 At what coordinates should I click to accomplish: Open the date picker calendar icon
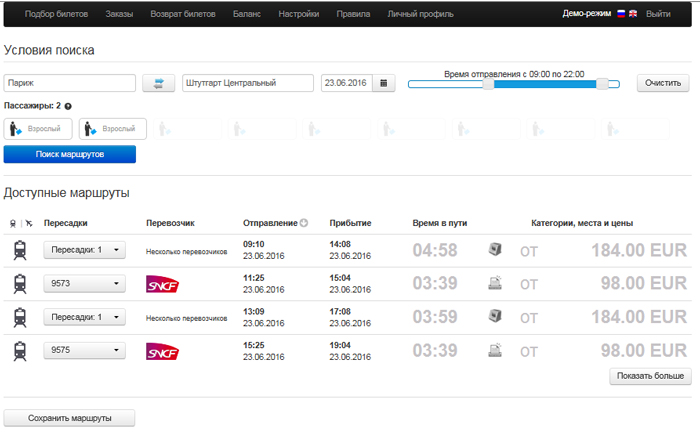click(383, 83)
